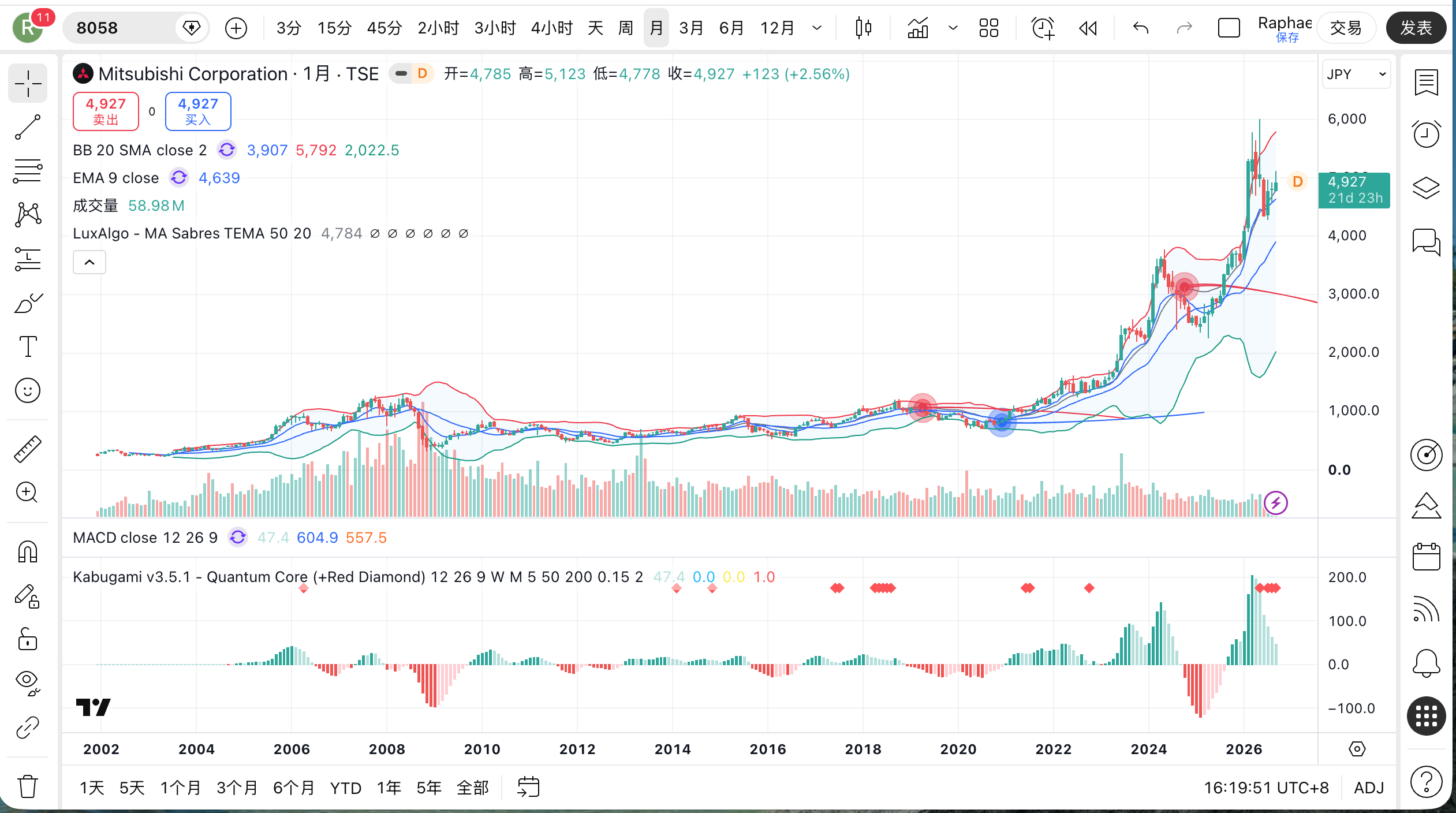The height and width of the screenshot is (813, 1456).
Task: Click the ideas stream broadcast icon
Action: 1426,610
